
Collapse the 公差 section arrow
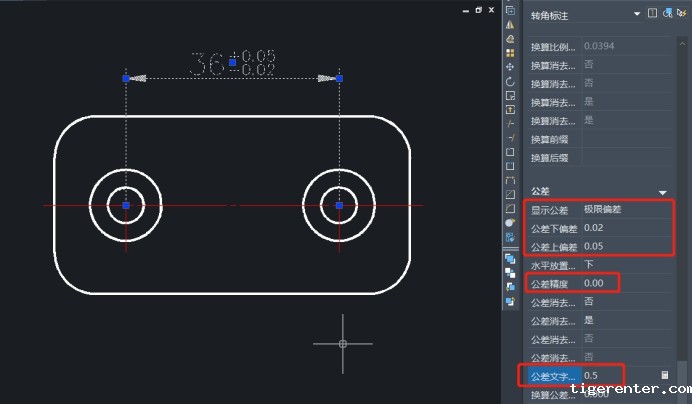662,191
